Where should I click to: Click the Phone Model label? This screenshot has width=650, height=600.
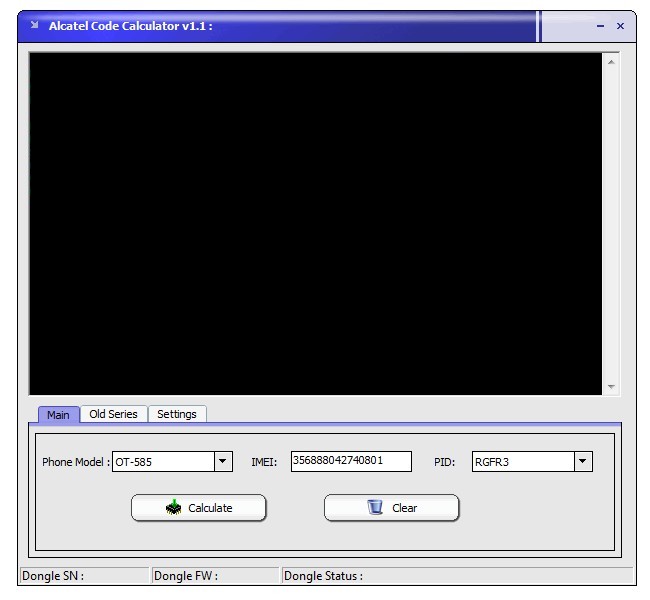point(76,462)
